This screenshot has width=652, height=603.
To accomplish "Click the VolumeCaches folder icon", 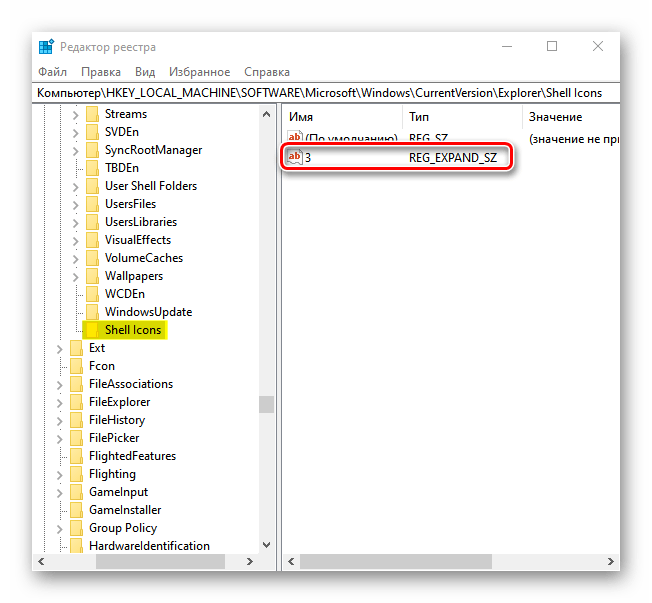I will coord(92,258).
